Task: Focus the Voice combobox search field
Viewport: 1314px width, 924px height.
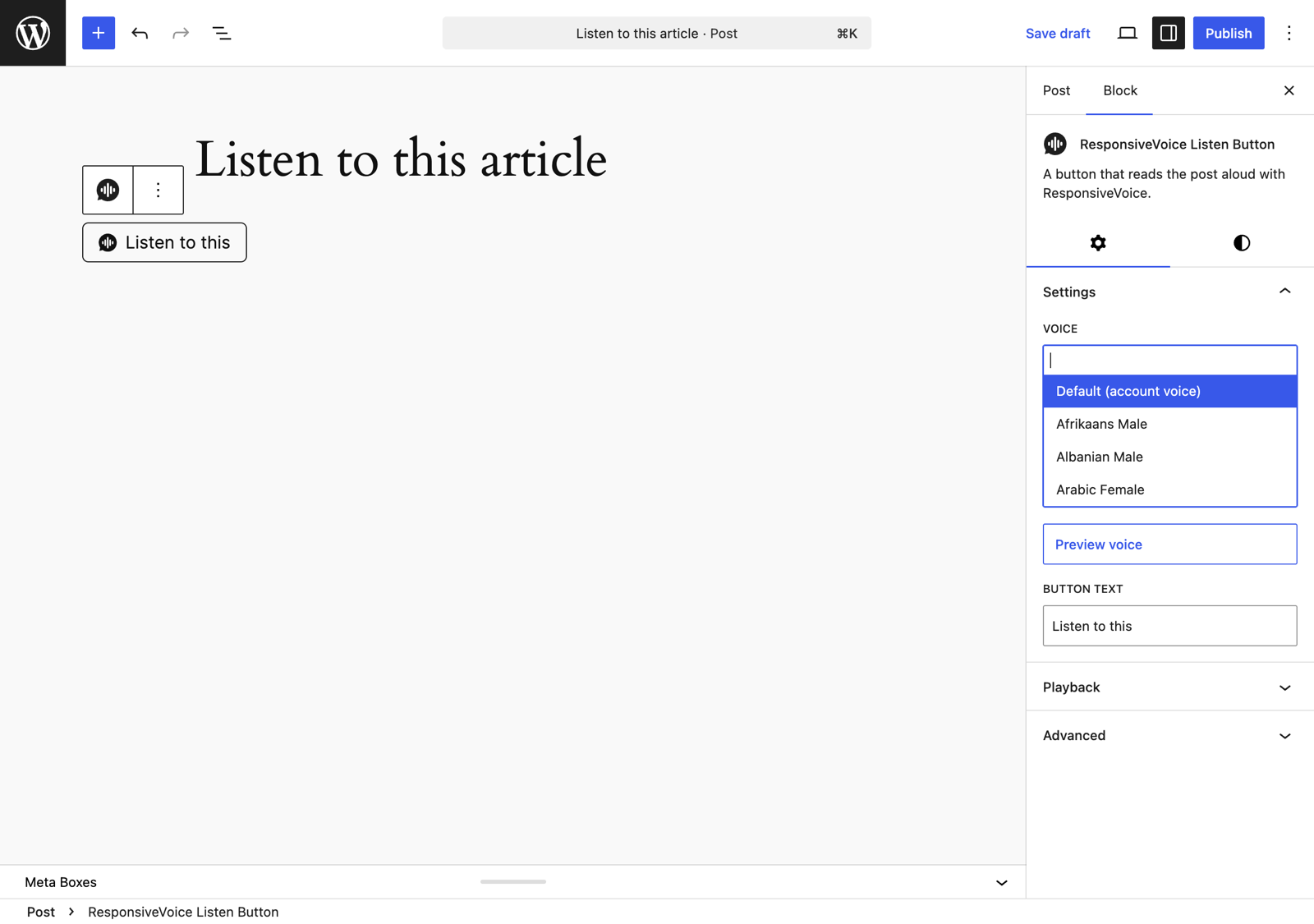Action: coord(1169,360)
